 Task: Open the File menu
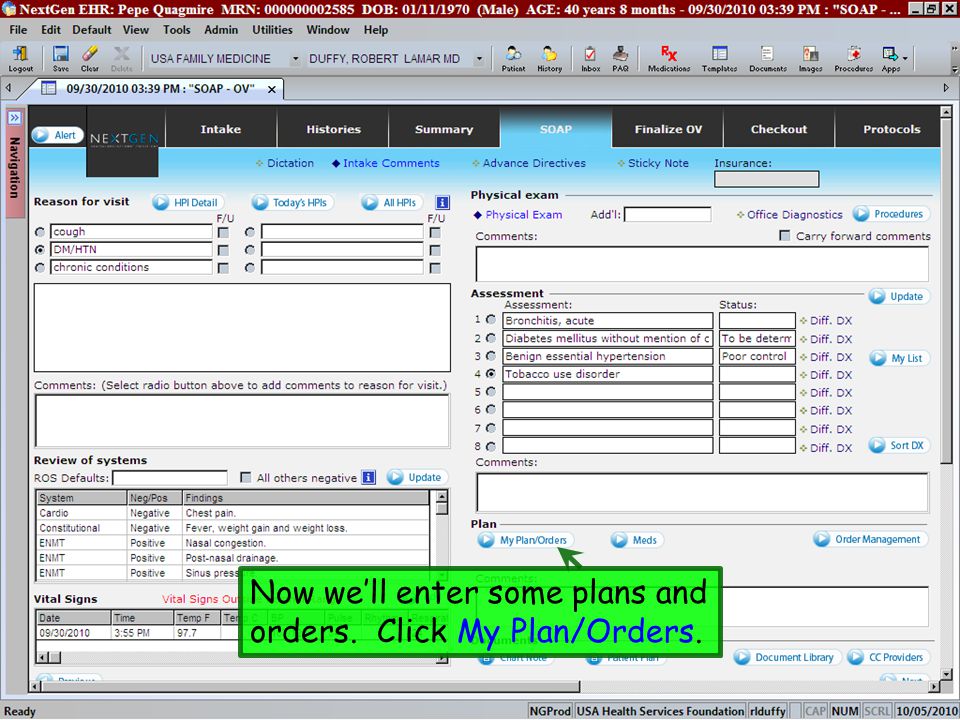pyautogui.click(x=18, y=29)
